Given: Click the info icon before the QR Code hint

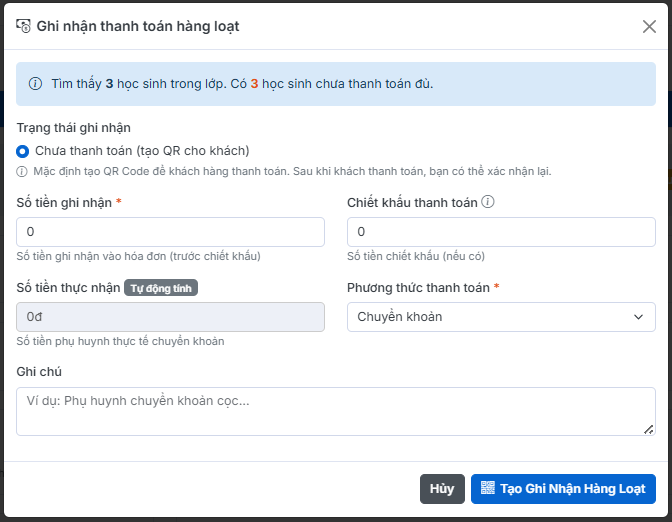Looking at the screenshot, I should click(22, 171).
